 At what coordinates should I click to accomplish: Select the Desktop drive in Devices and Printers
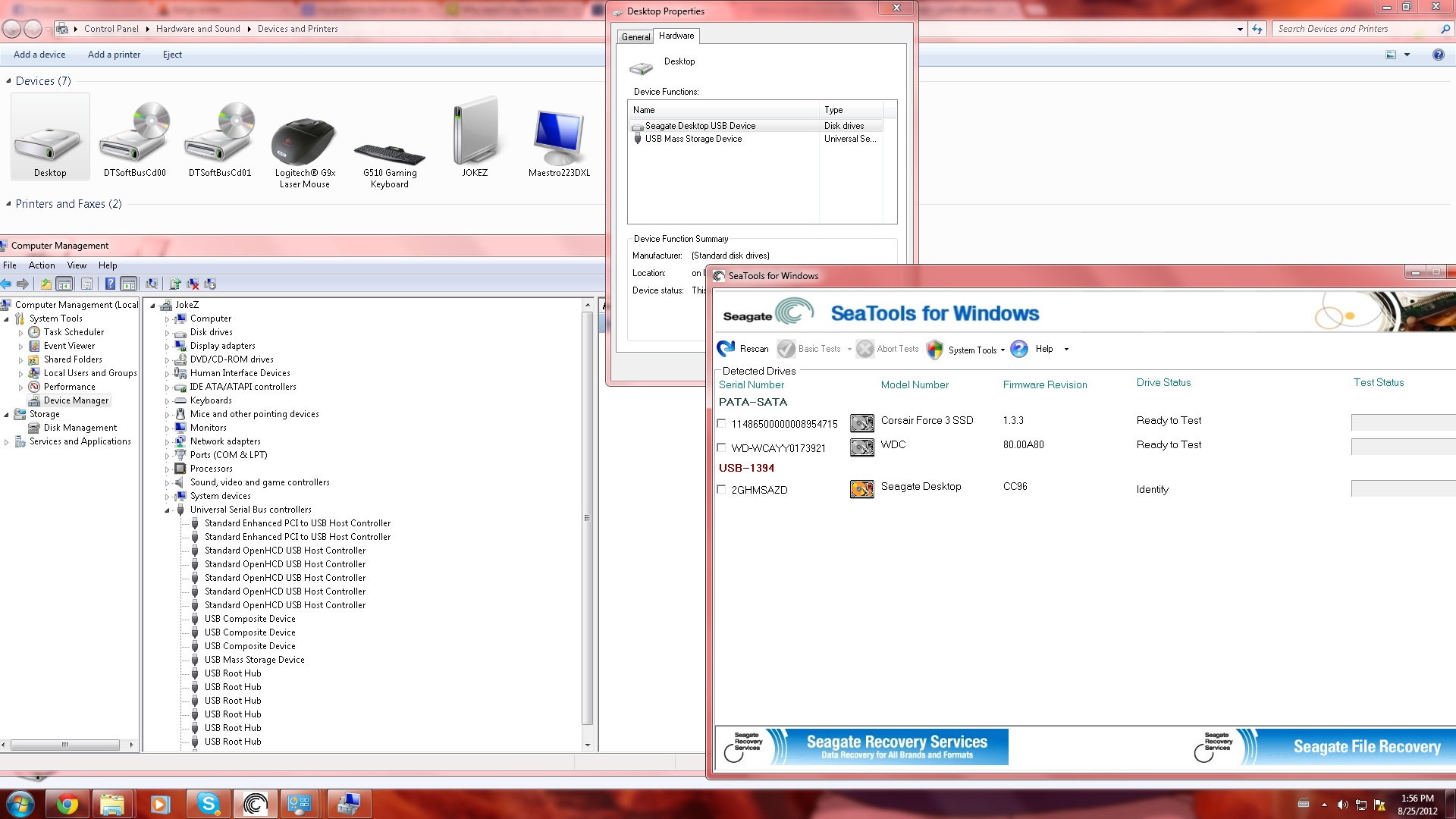50,137
